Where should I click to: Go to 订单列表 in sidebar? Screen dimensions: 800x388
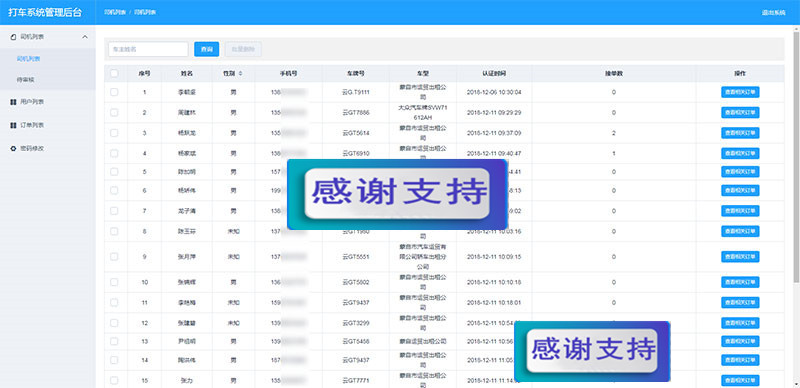click(x=32, y=125)
